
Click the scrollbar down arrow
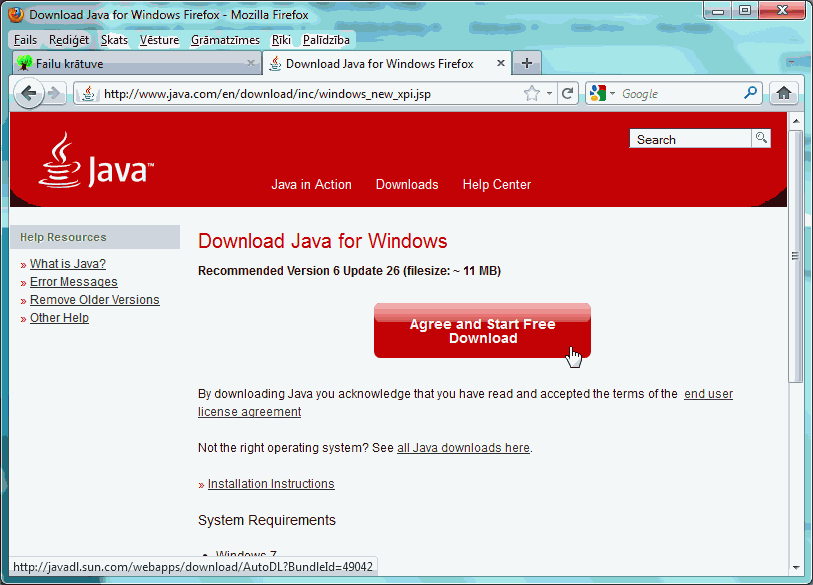point(796,567)
